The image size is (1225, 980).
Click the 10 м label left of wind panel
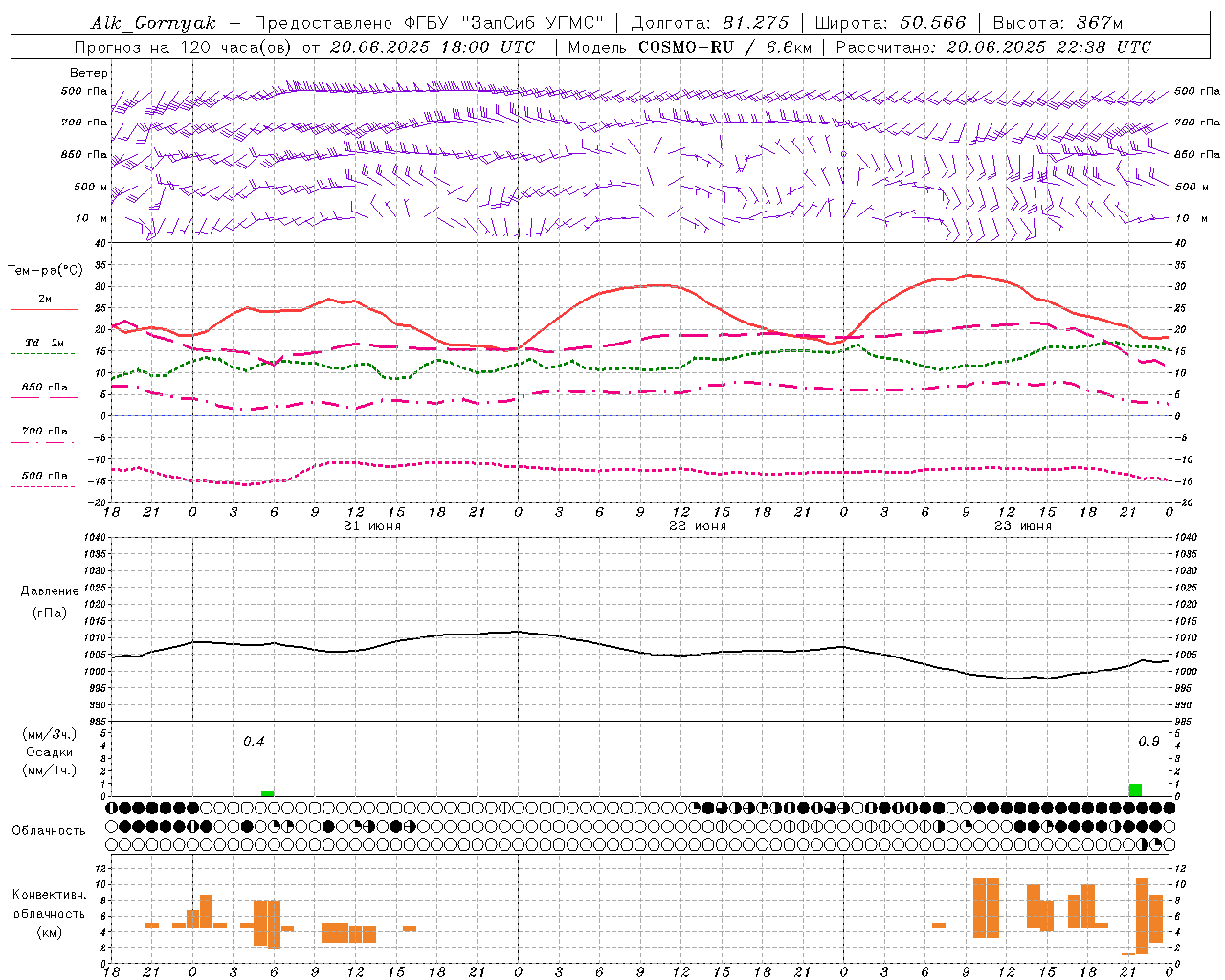tap(91, 219)
